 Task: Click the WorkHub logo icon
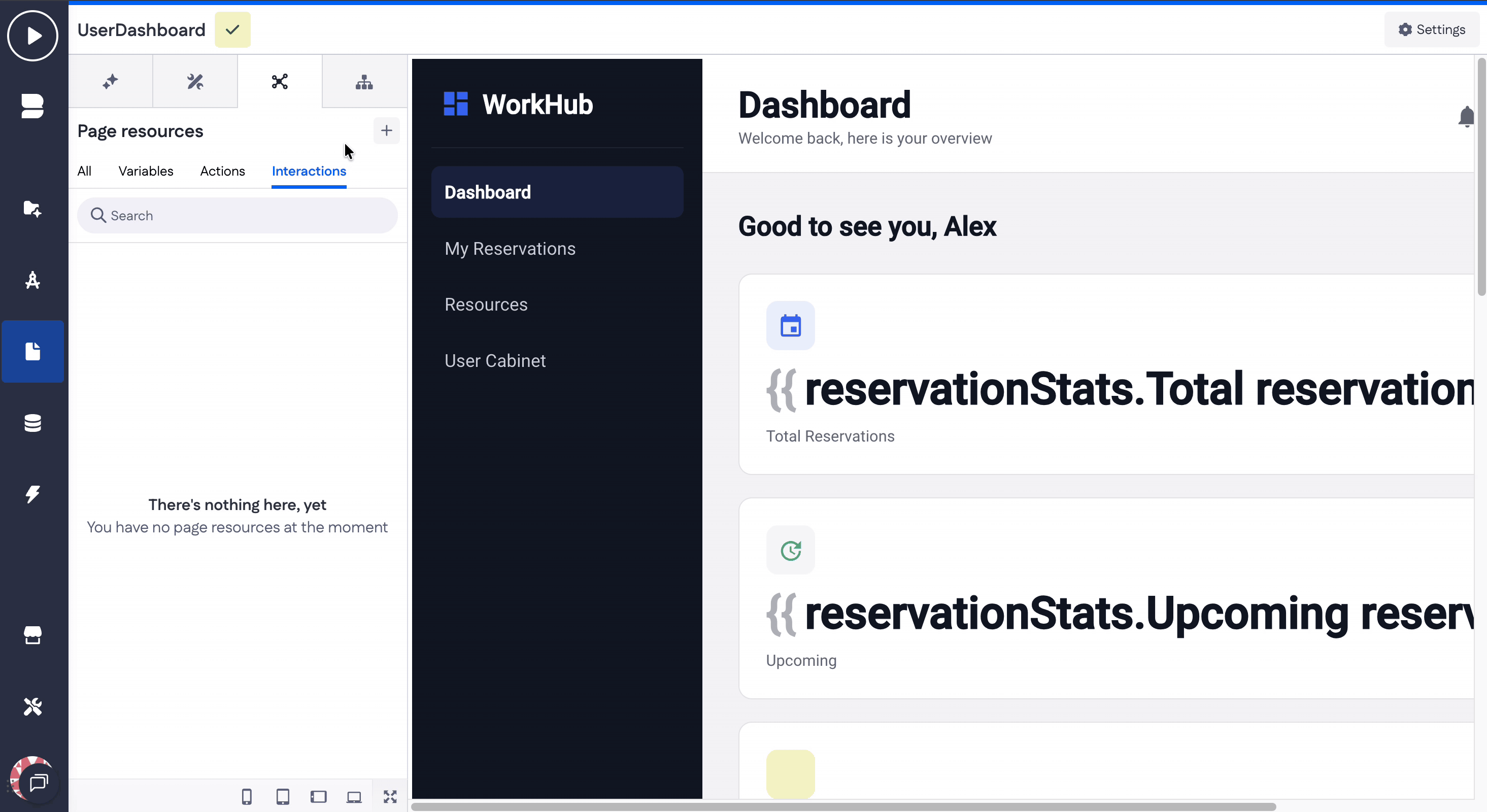455,104
